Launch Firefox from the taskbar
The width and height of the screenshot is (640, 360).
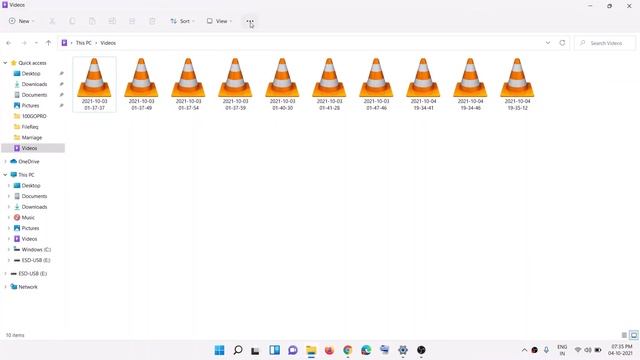tap(329, 350)
